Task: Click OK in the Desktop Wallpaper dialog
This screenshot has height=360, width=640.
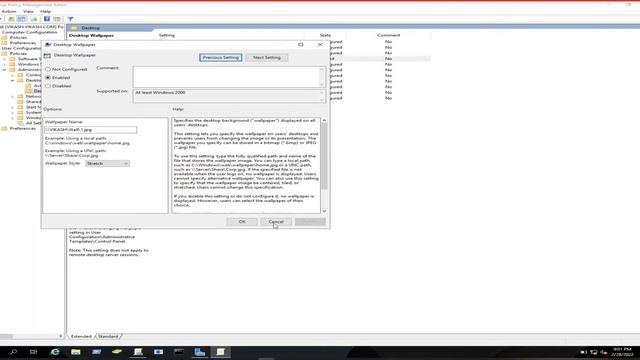Action: (242, 222)
